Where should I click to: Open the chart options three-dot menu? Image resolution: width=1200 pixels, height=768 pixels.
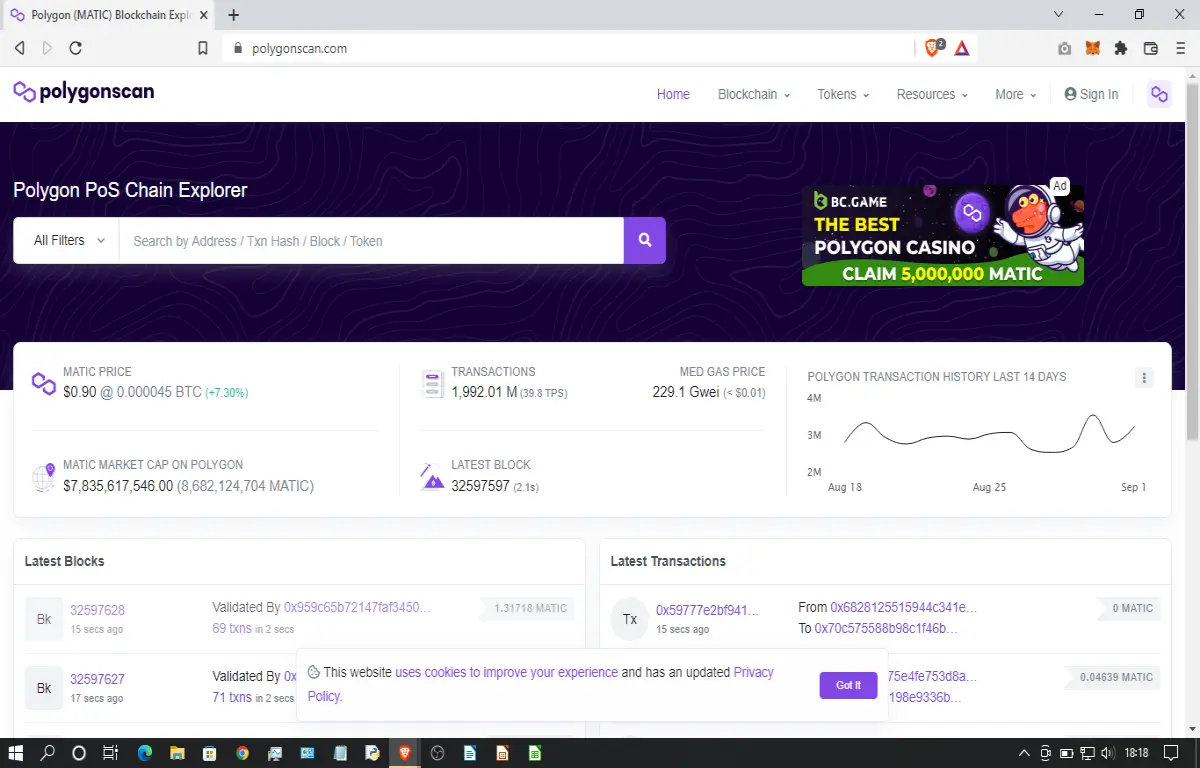click(x=1145, y=377)
